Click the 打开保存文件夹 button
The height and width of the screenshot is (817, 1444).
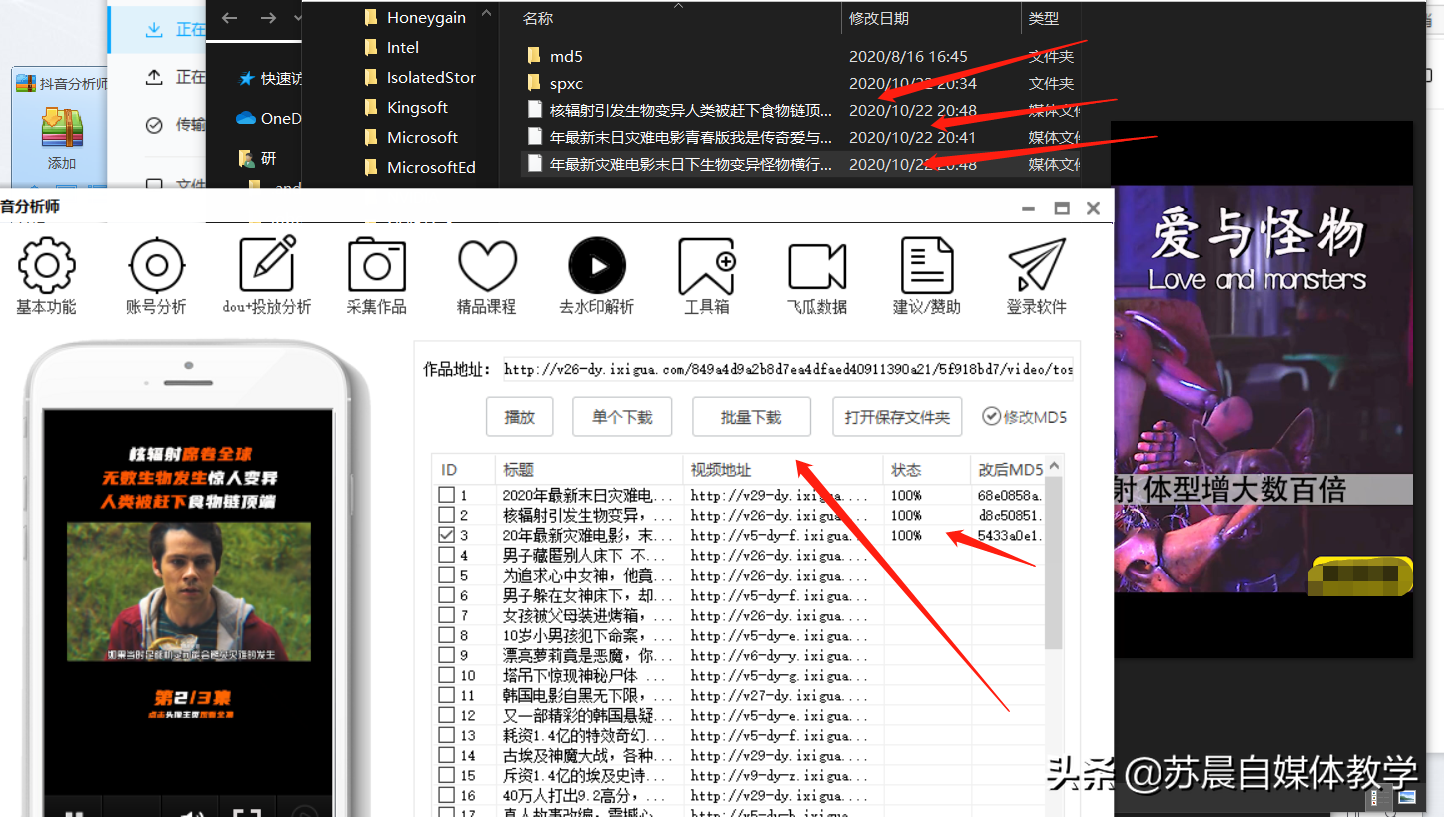897,417
